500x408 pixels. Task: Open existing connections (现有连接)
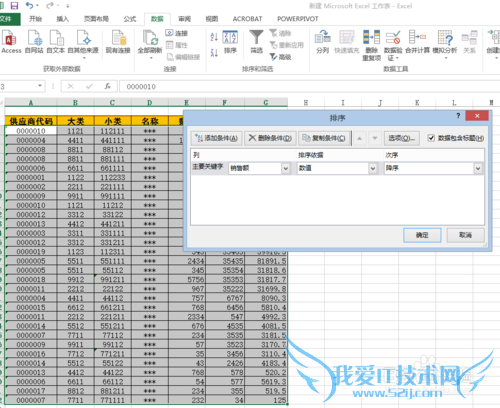(x=118, y=42)
